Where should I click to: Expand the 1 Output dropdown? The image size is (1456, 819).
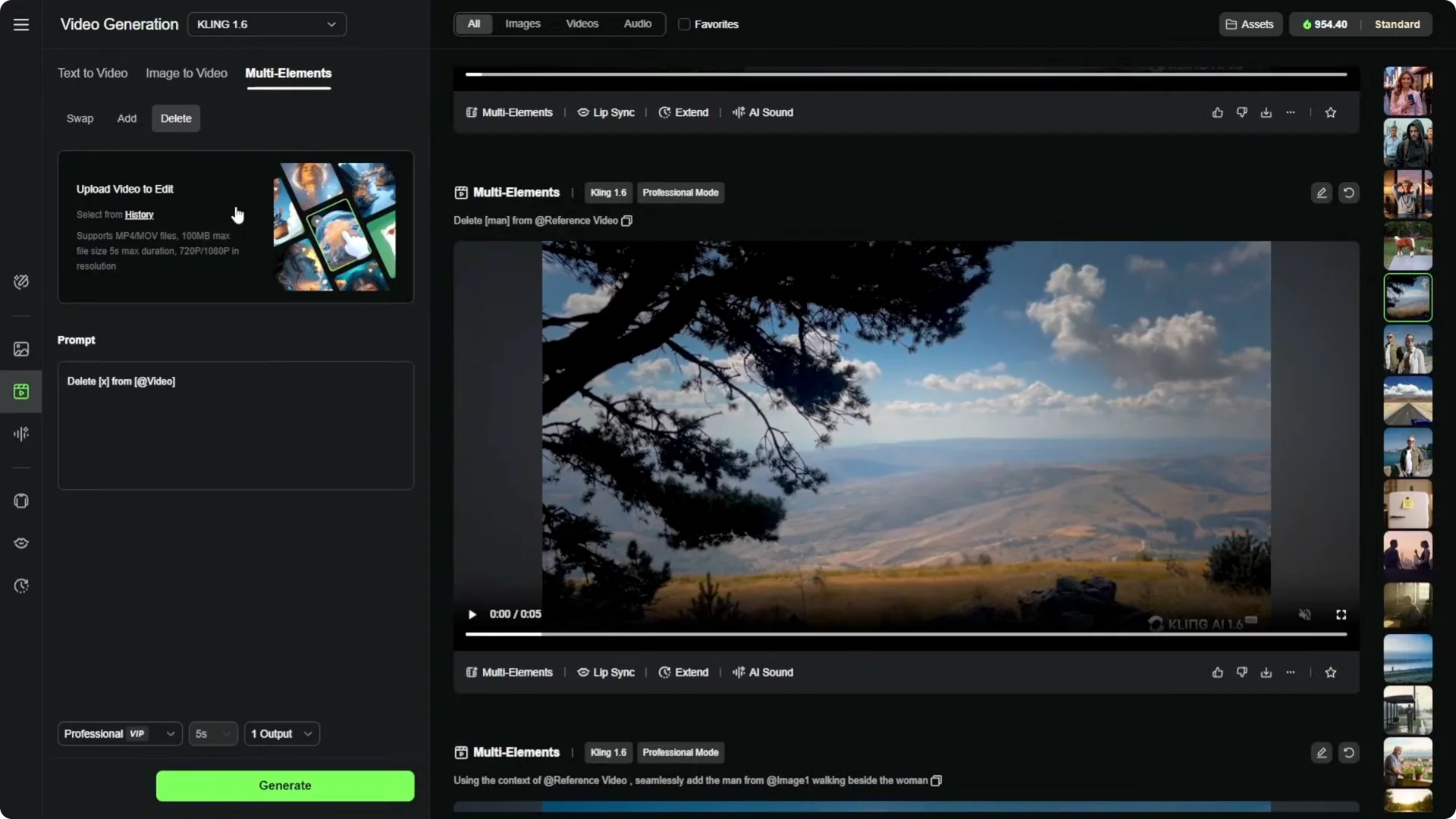[281, 733]
